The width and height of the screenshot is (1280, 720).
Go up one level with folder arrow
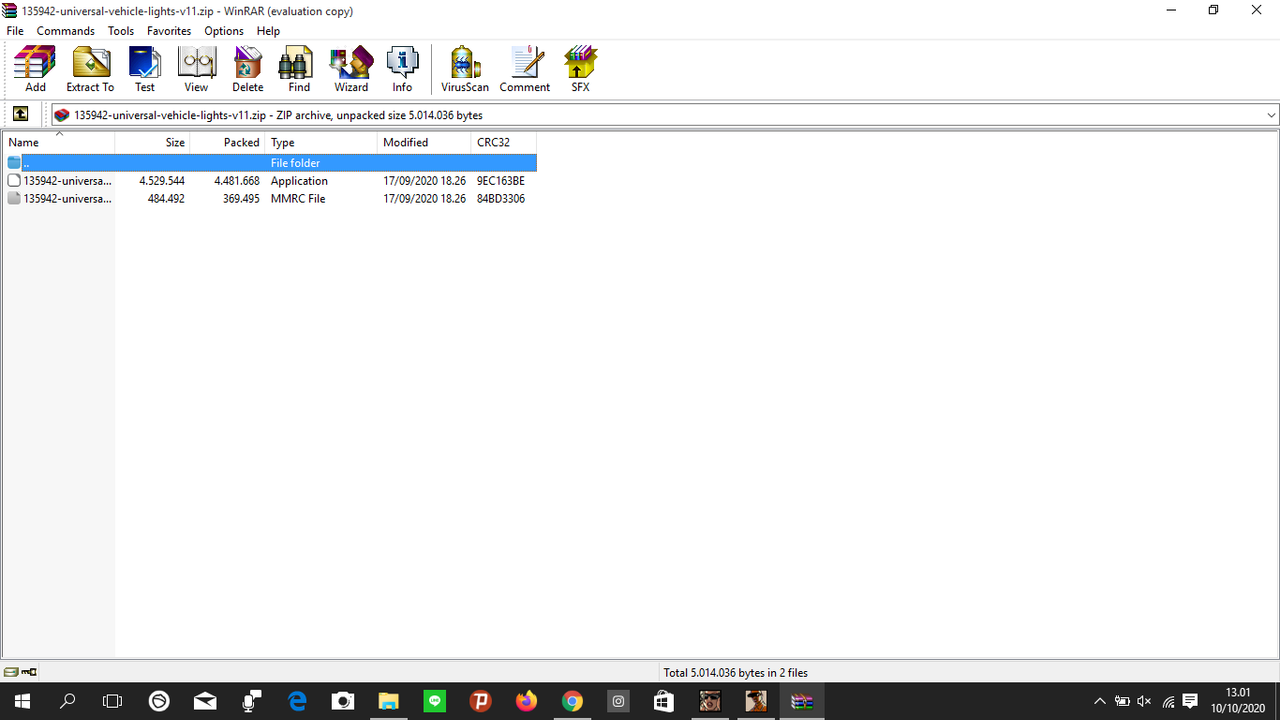click(20, 114)
